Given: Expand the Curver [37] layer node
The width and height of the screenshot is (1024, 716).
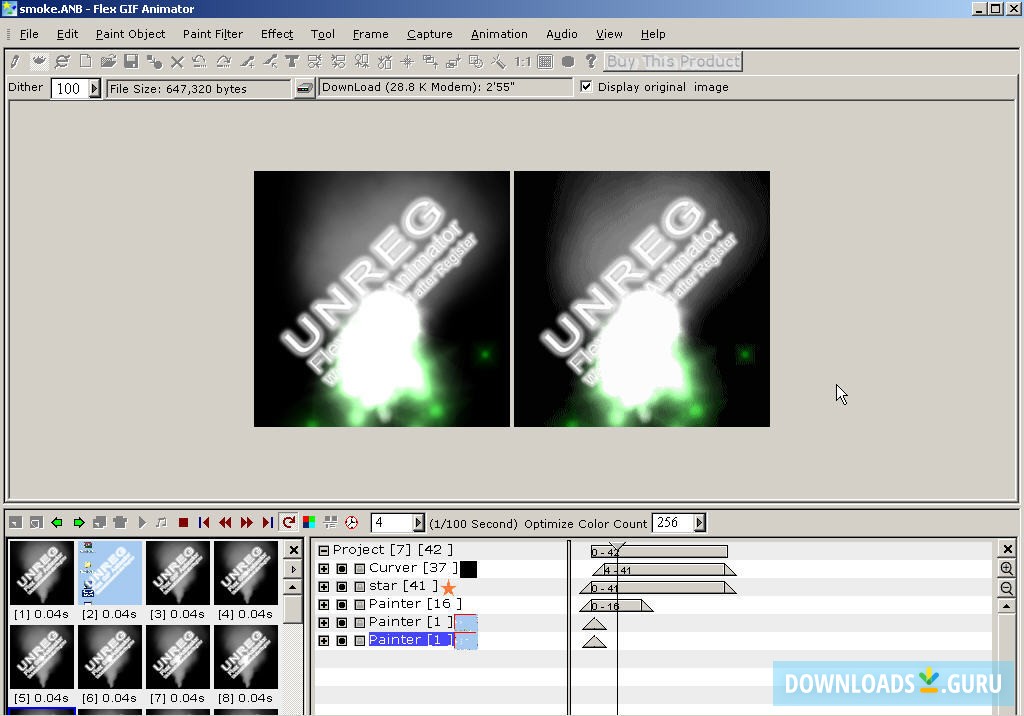Looking at the screenshot, I should pos(323,569).
